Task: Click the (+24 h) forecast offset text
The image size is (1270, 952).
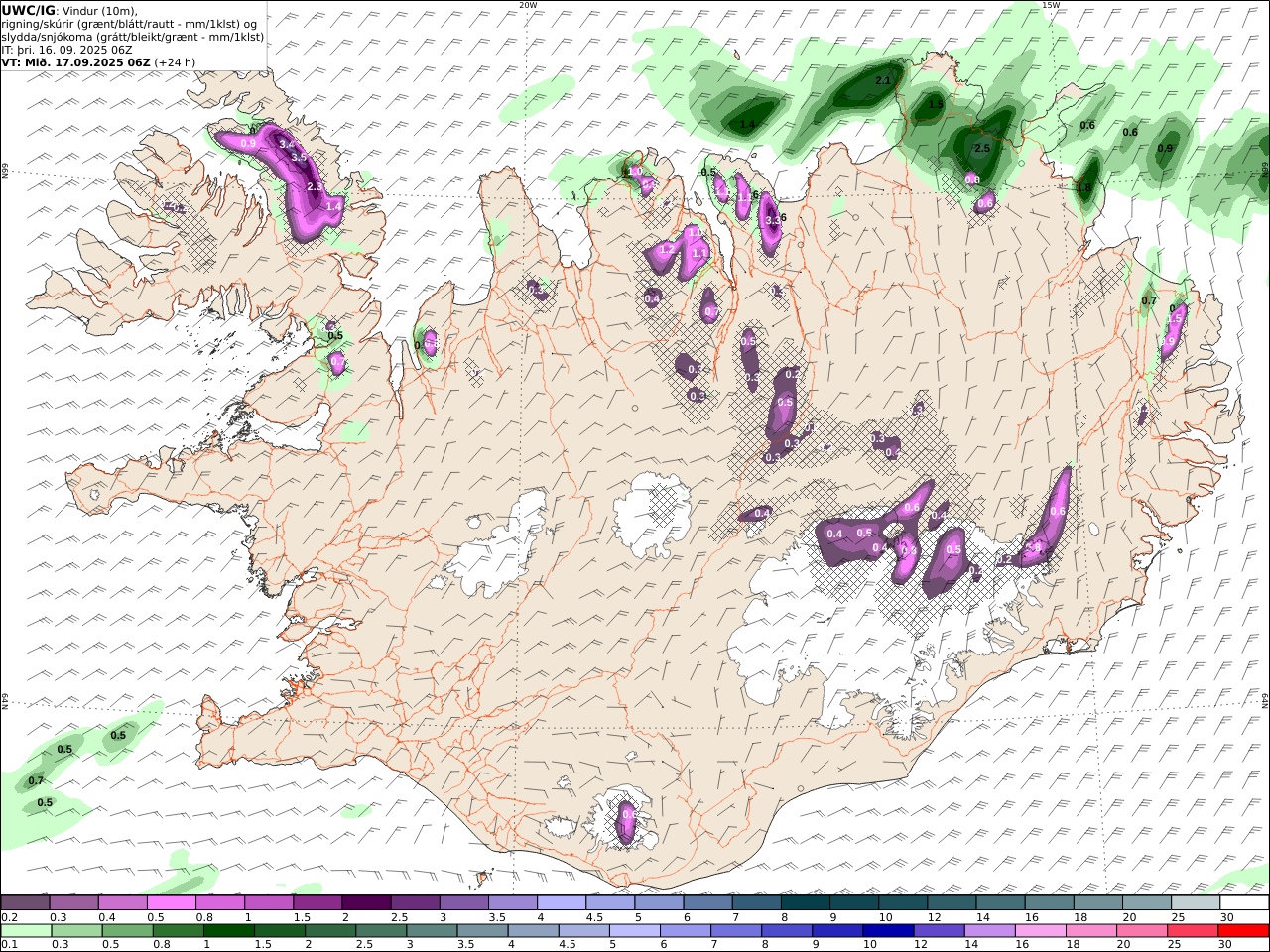Action: [175, 61]
